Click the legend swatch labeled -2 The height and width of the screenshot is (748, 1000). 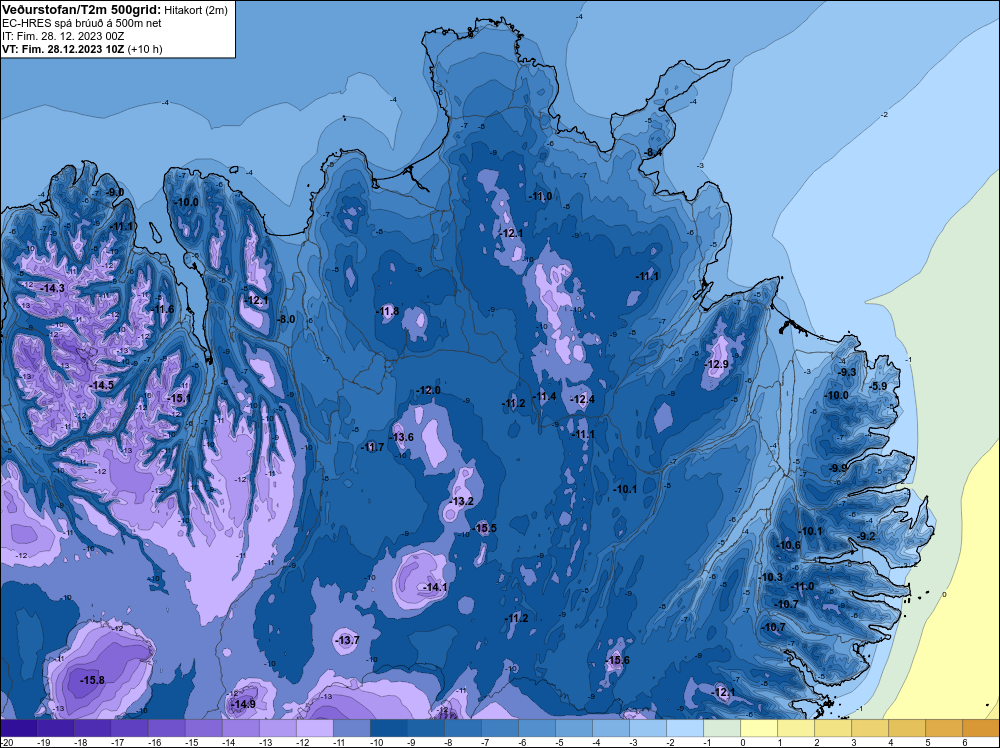coord(684,728)
